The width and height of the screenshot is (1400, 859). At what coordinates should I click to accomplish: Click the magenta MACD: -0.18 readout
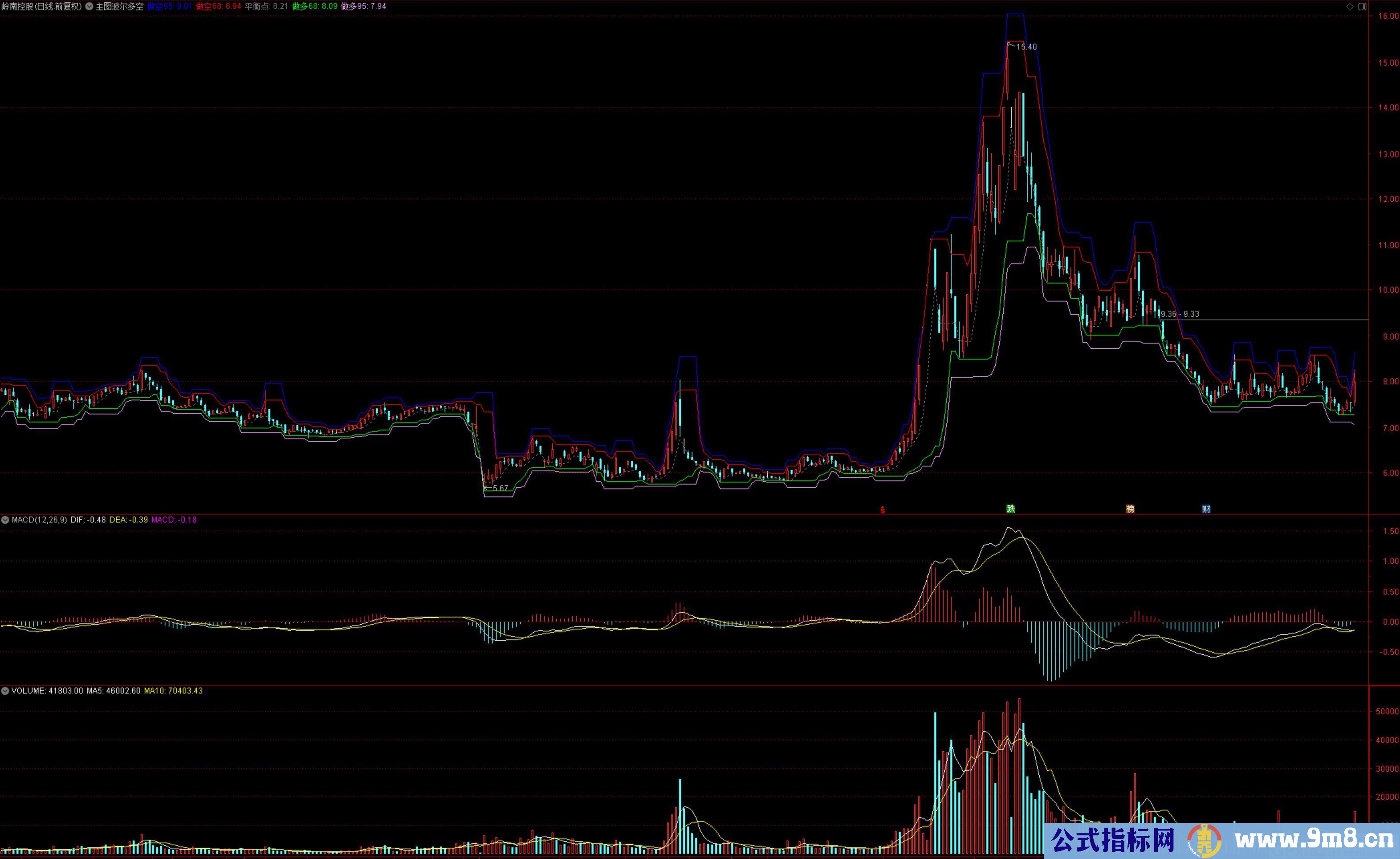tap(174, 519)
